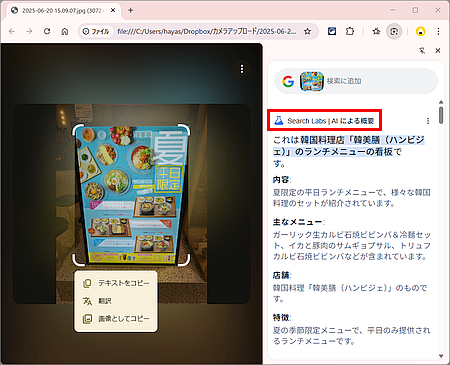This screenshot has height=365, width=450.
Task: Open the new tab plus button
Action: pyautogui.click(x=131, y=10)
